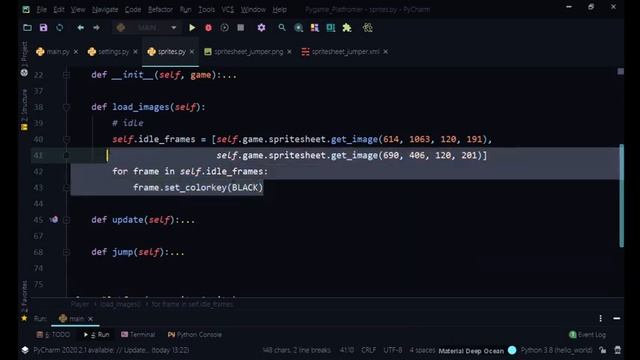Toggle the Structure side panel
Image resolution: width=640 pixels, height=360 pixels.
pyautogui.click(x=24, y=109)
